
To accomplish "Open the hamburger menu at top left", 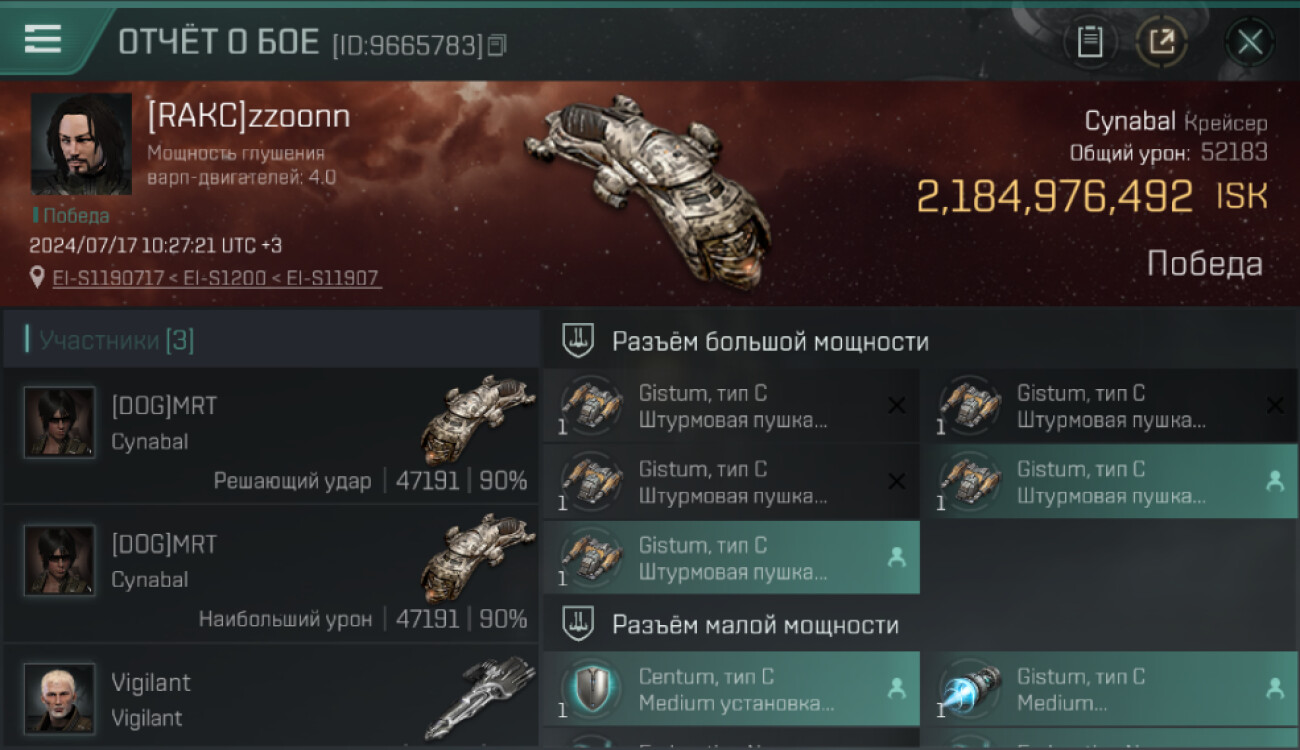I will coord(43,39).
